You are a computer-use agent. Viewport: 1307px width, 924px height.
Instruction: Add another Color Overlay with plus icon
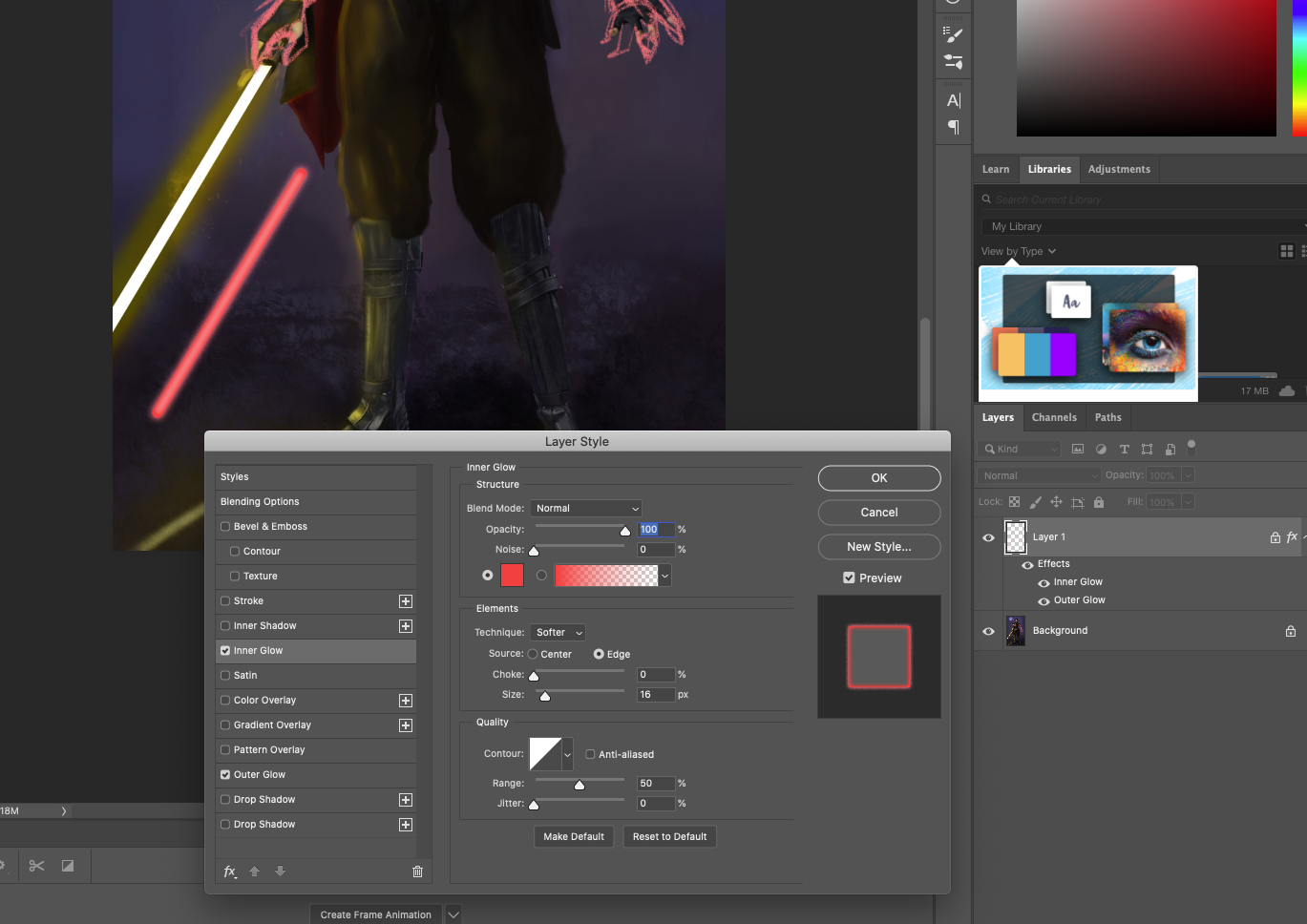click(x=406, y=701)
